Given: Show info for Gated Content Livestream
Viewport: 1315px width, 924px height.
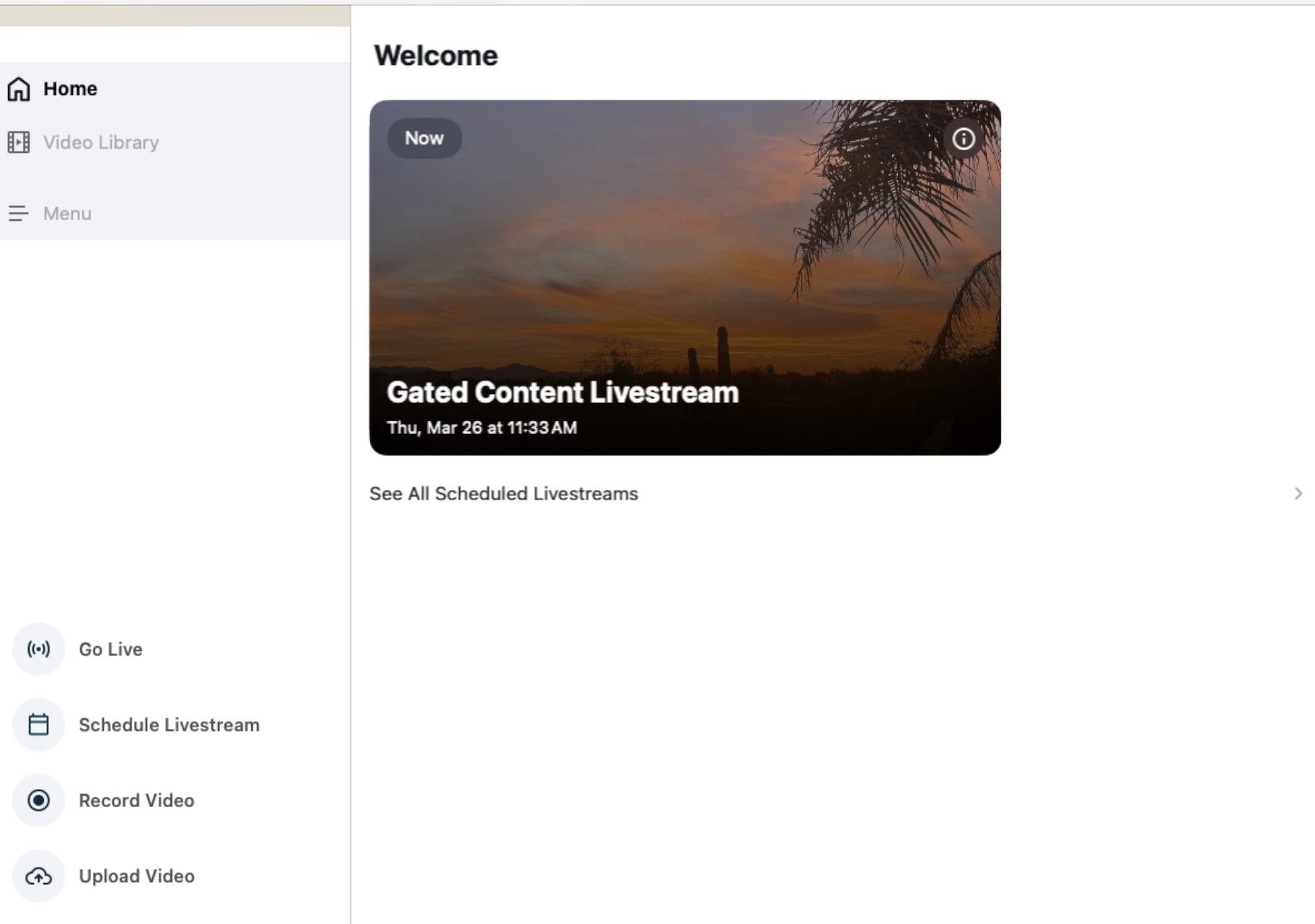Looking at the screenshot, I should click(964, 139).
